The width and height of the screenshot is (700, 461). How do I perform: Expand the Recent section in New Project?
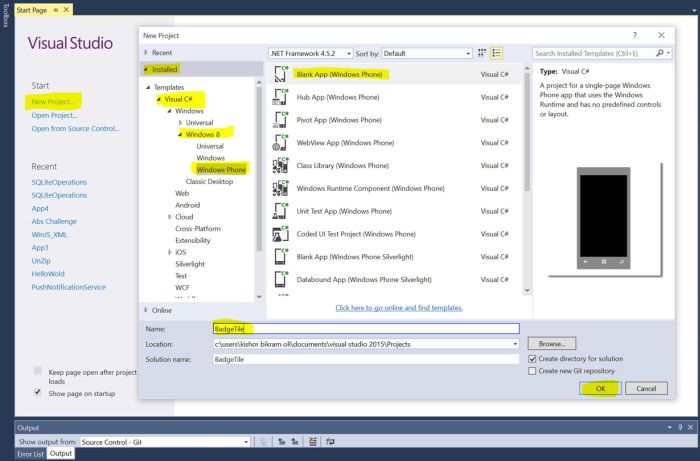pos(146,52)
